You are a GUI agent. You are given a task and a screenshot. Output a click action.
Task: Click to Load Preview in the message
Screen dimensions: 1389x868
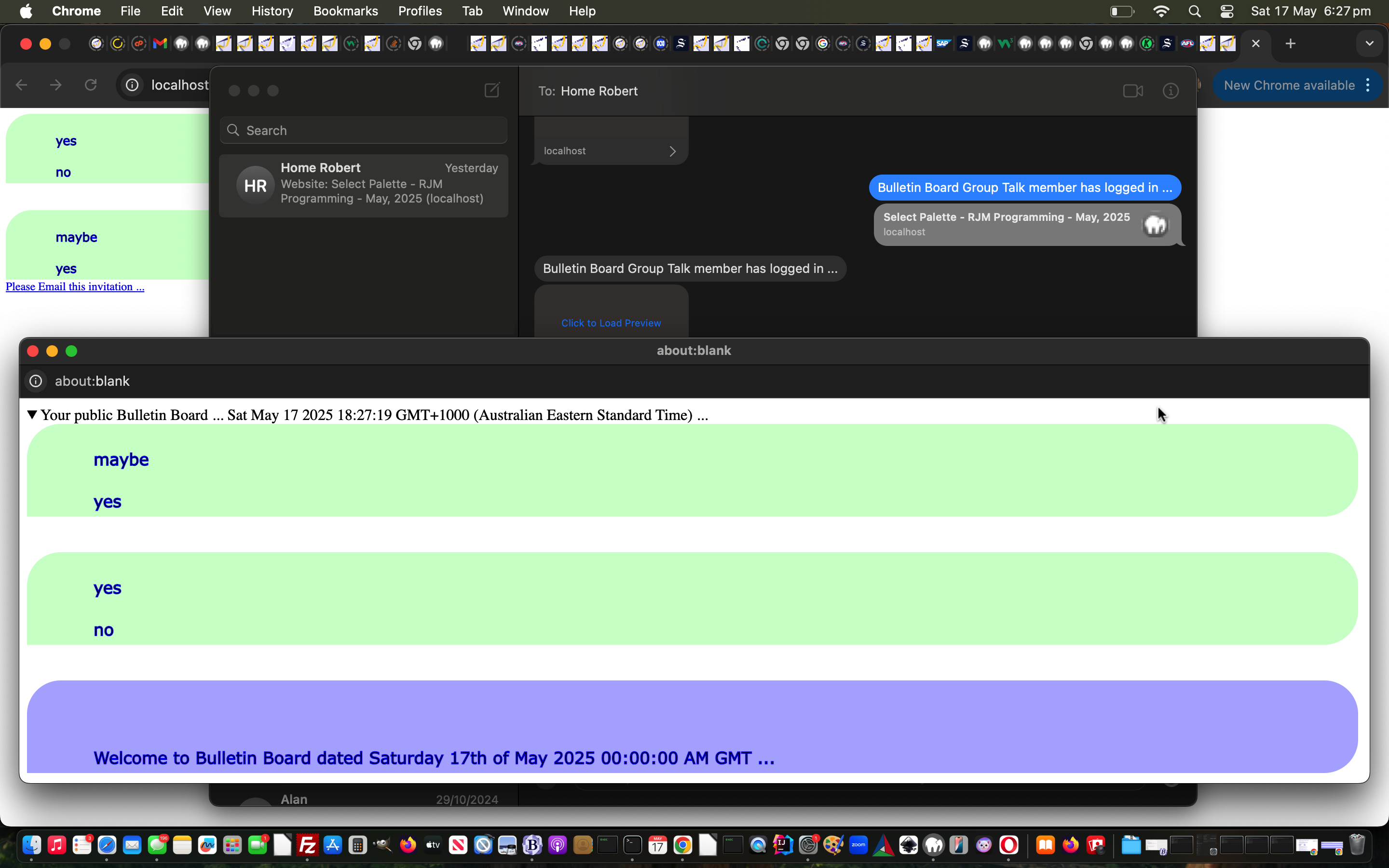click(611, 323)
